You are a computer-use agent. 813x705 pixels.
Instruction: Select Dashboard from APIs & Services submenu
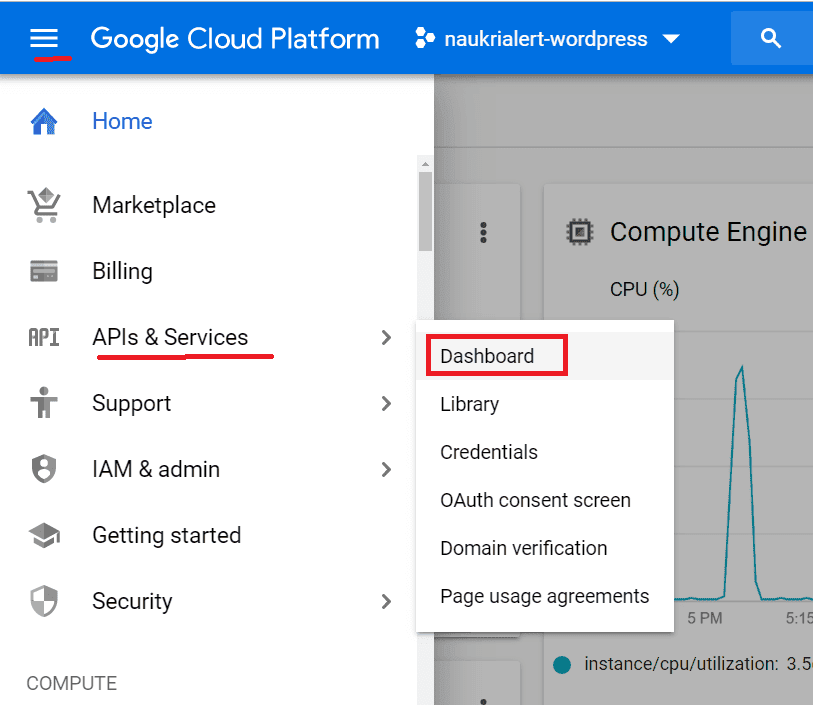[487, 356]
